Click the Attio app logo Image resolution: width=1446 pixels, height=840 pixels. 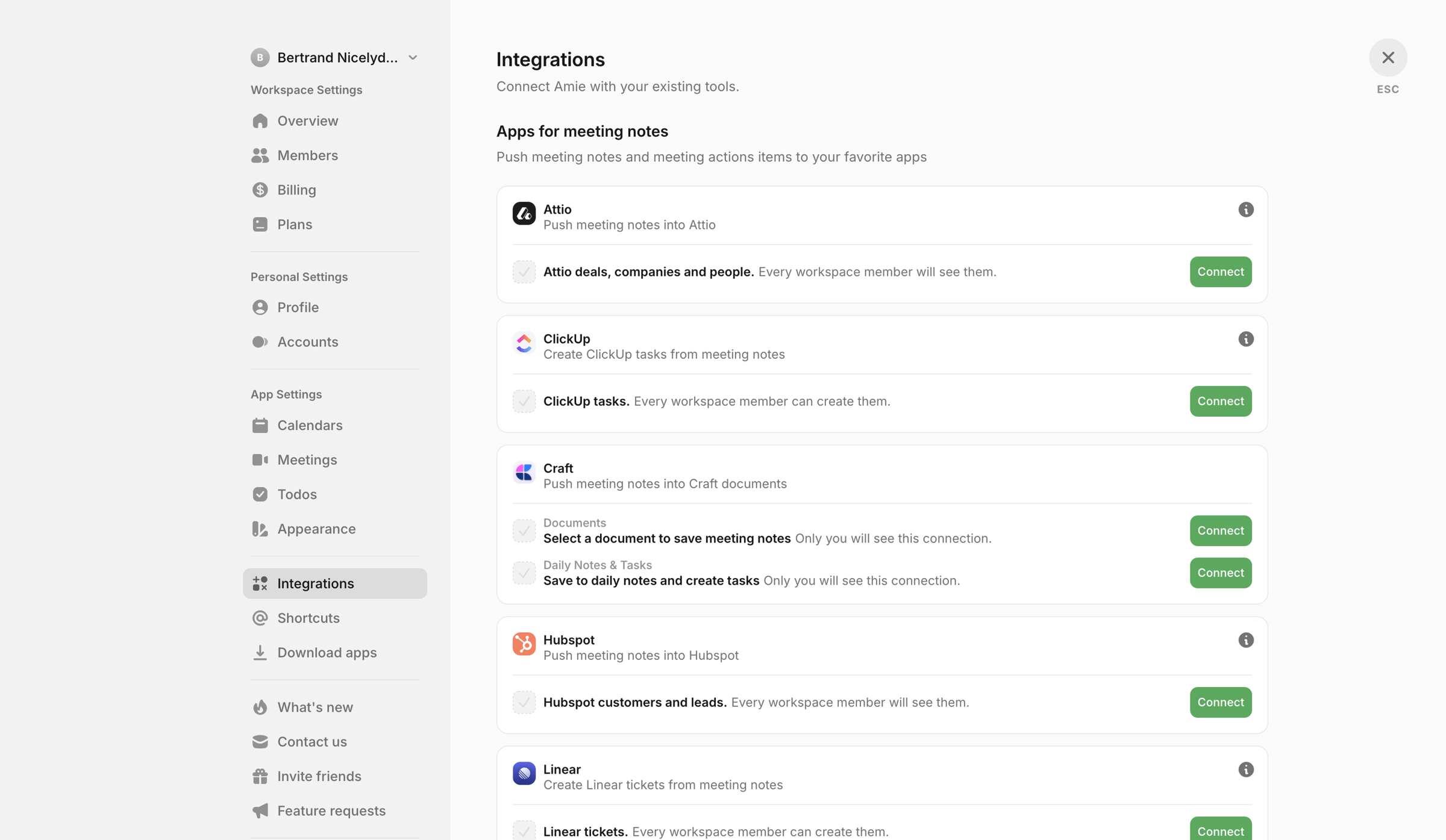pos(524,213)
